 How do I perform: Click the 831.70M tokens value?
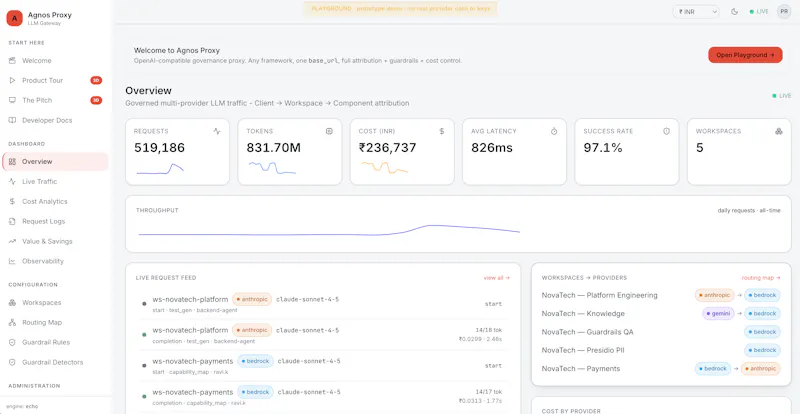[273, 148]
